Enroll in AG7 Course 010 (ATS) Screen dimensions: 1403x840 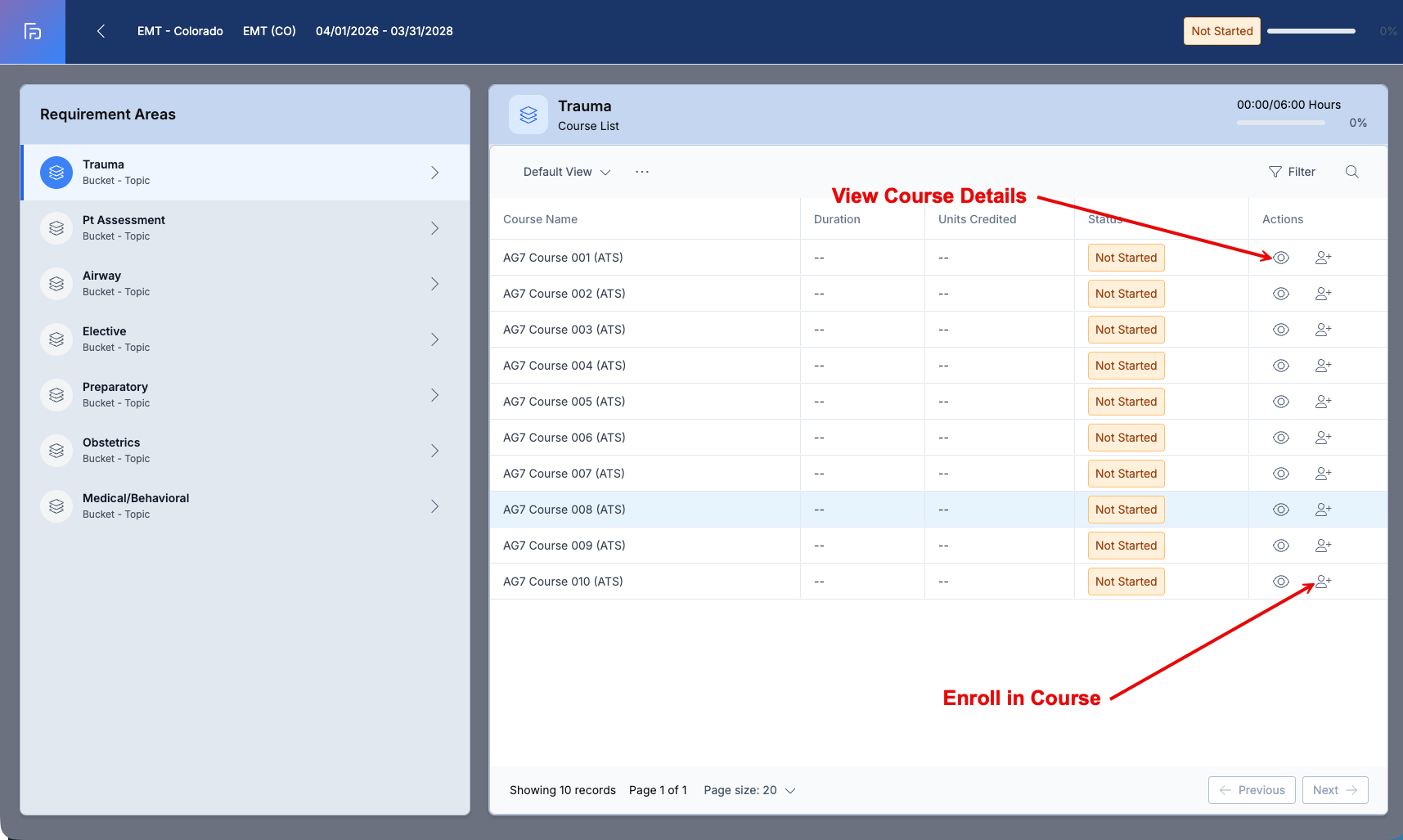click(1323, 582)
